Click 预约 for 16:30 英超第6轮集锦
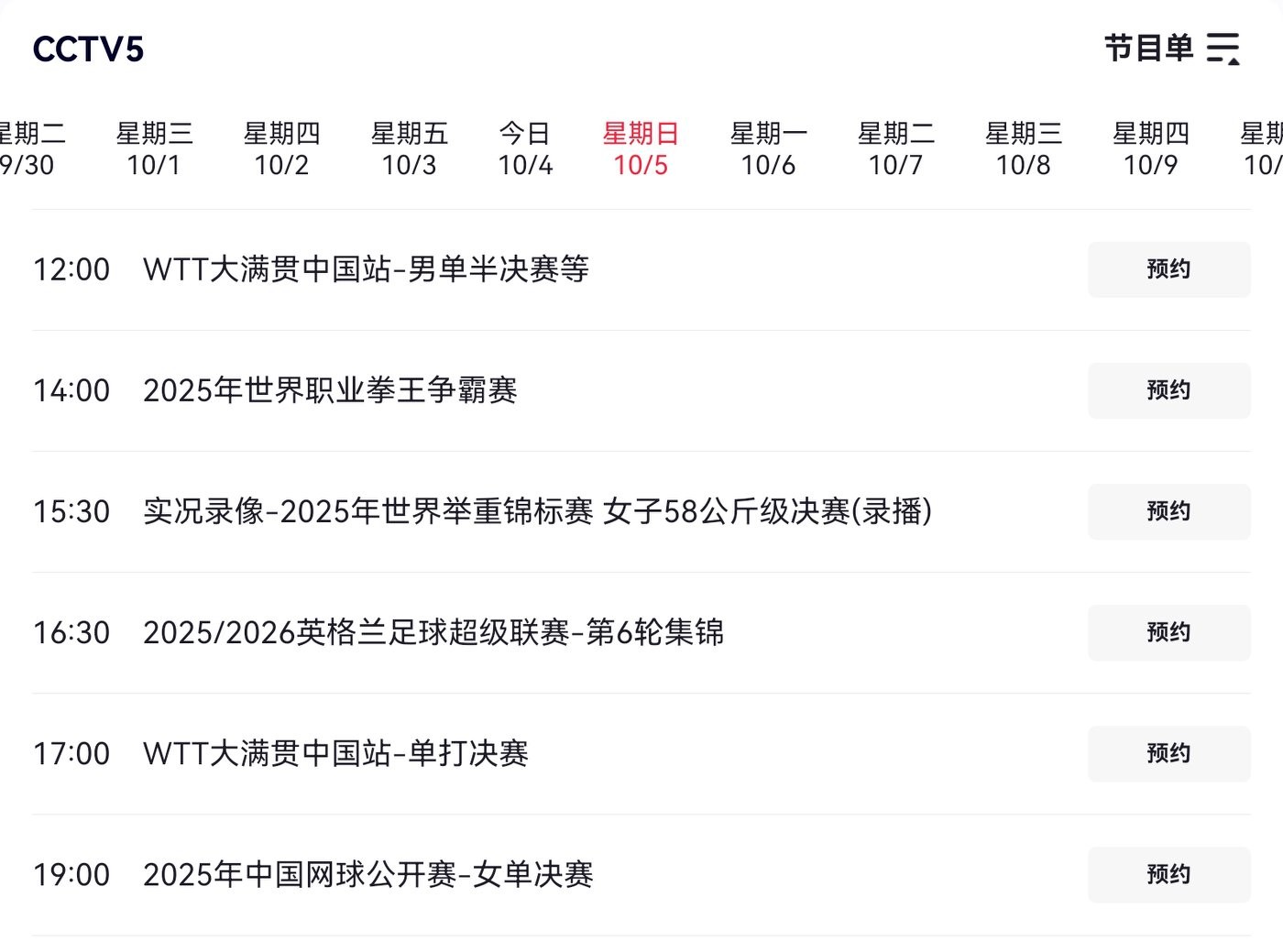1283x952 pixels. (1168, 632)
